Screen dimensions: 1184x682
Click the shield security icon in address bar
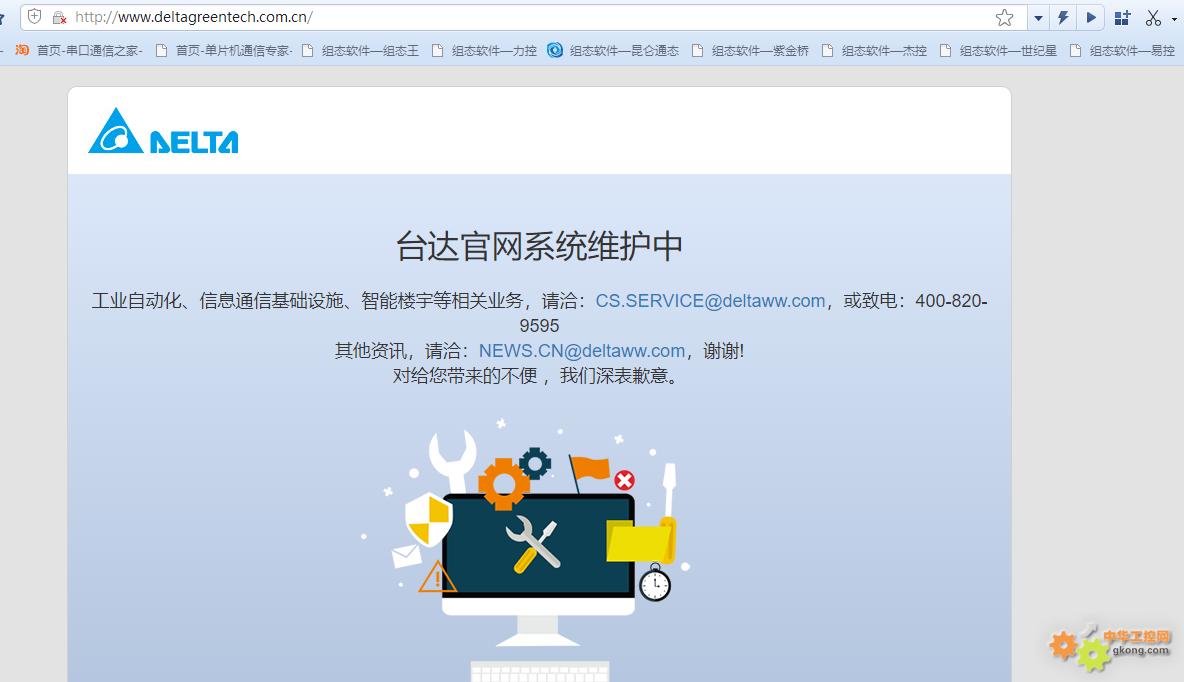click(35, 17)
